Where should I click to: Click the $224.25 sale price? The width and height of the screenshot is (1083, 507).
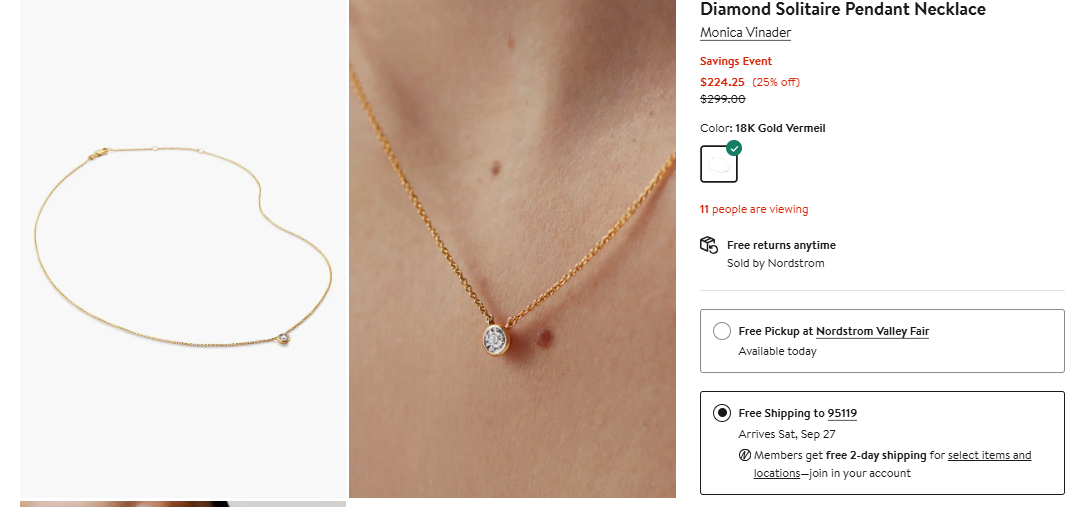pyautogui.click(x=722, y=82)
